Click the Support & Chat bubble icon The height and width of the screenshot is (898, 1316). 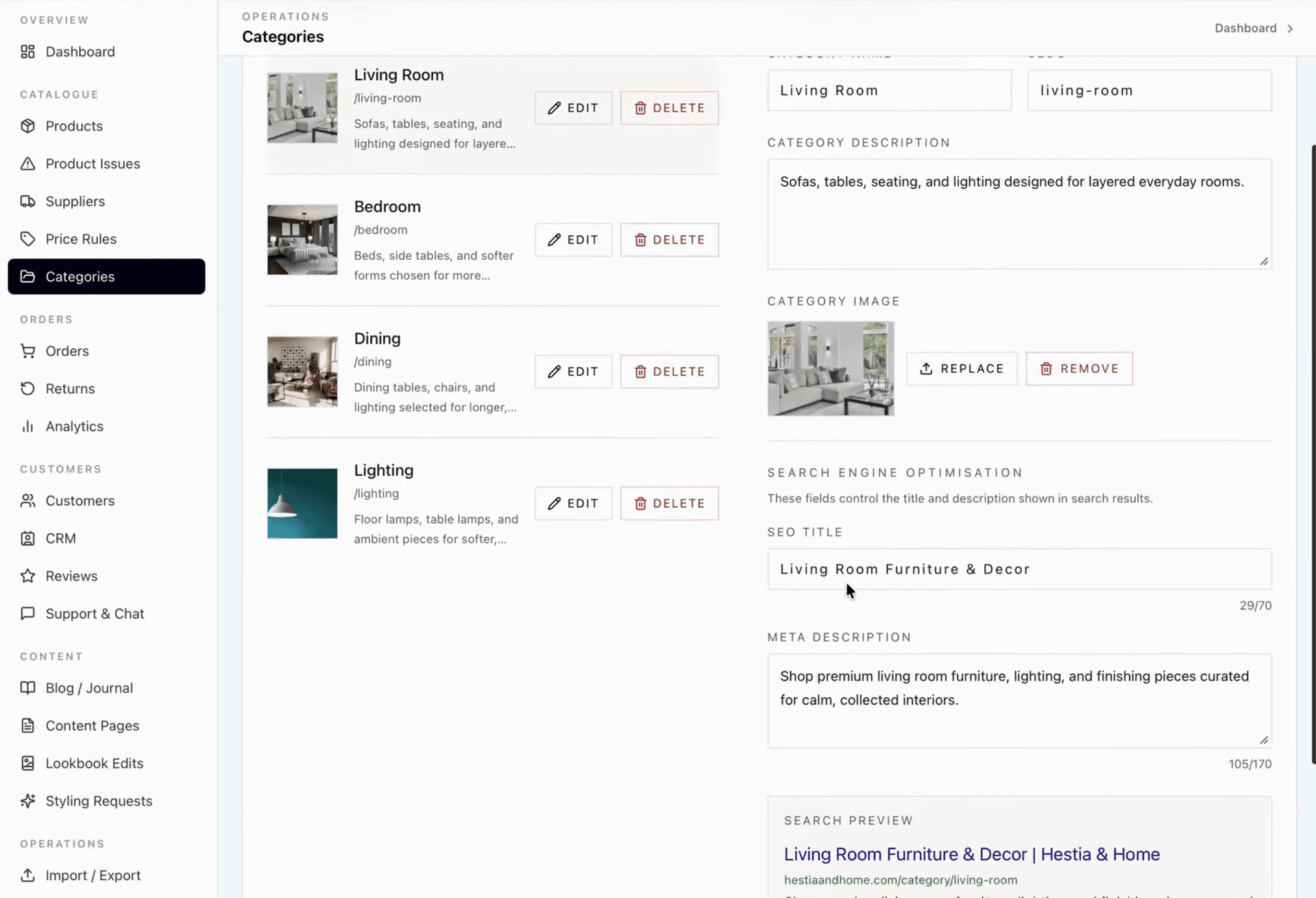(27, 614)
